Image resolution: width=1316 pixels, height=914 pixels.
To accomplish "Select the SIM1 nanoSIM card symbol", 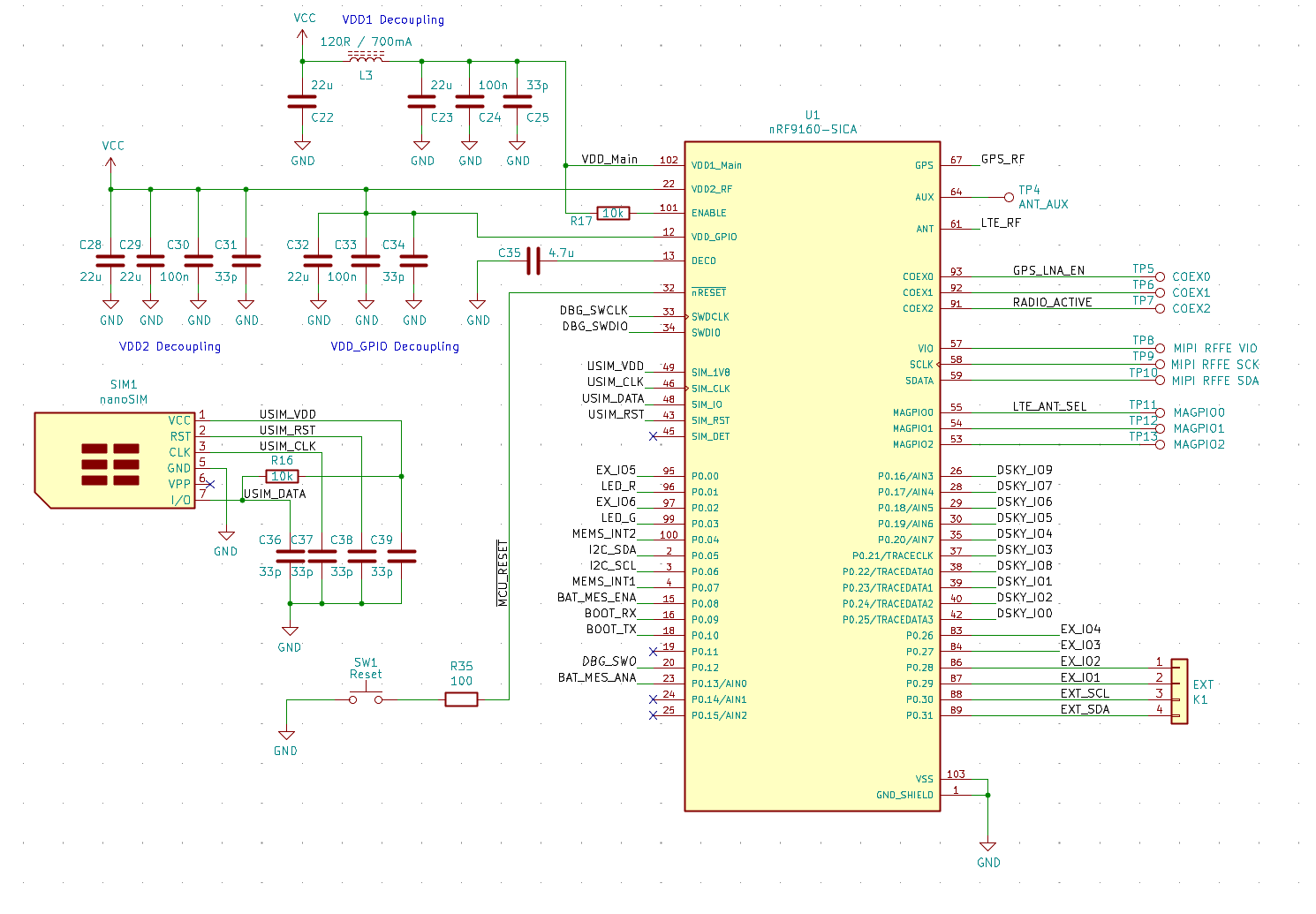I will (114, 459).
